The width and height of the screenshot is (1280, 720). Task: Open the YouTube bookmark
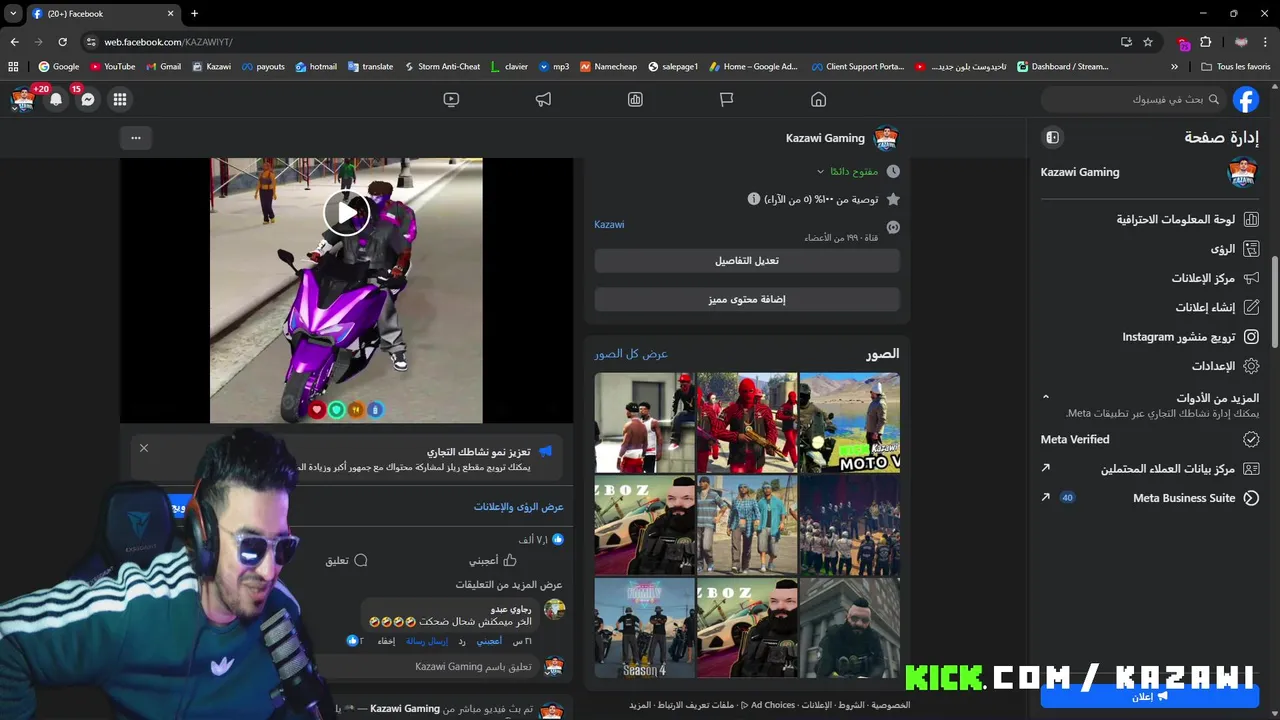coord(113,67)
